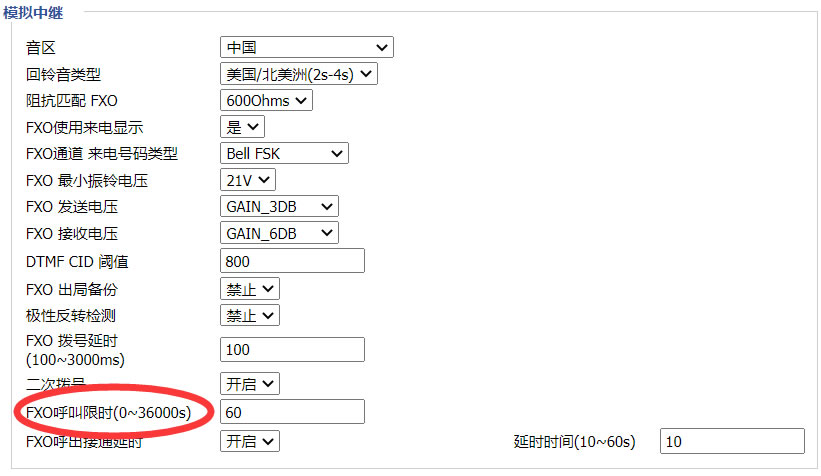
Task: Click the 延时时间(10~60s) label
Action: click(x=573, y=441)
